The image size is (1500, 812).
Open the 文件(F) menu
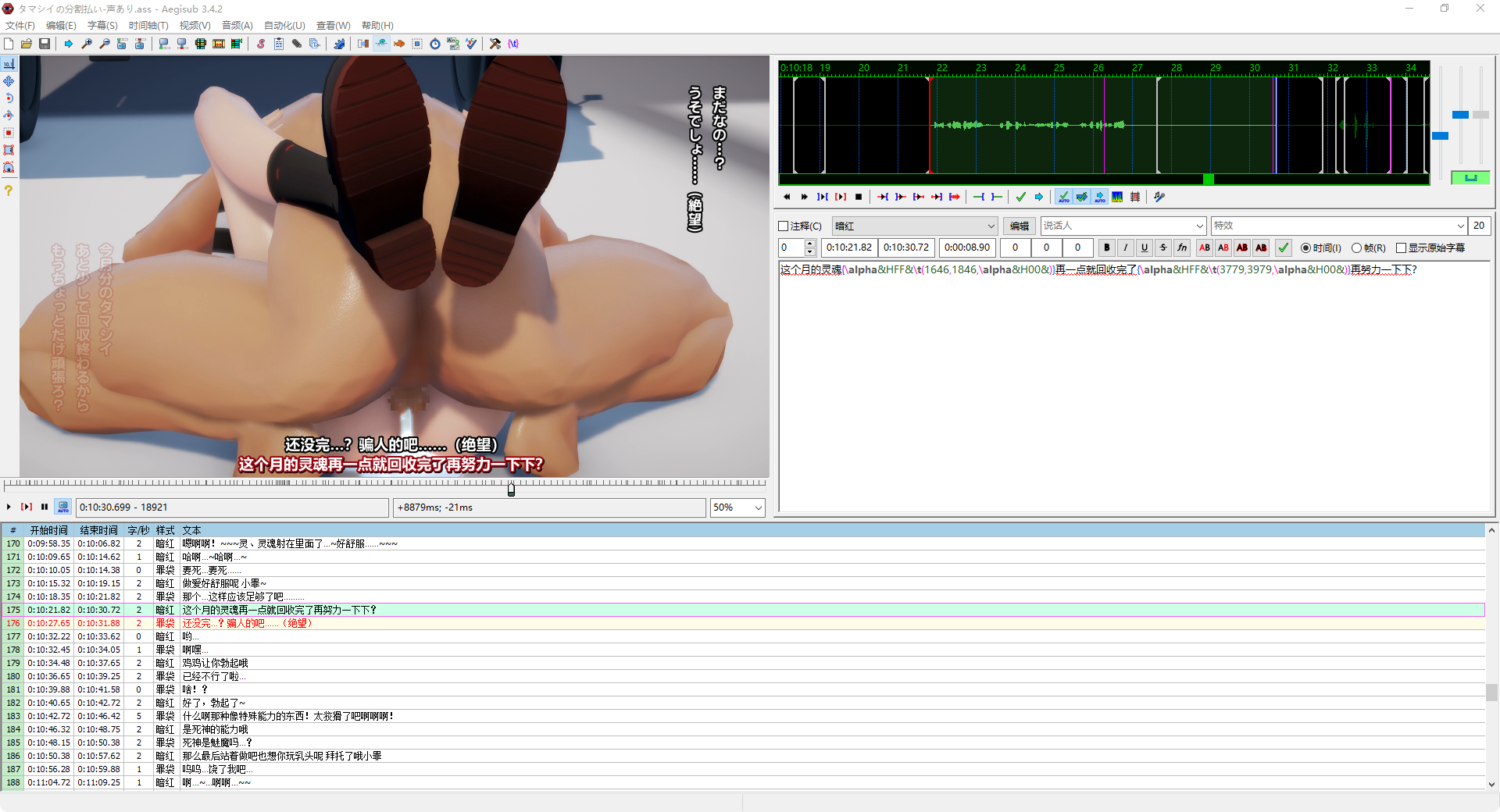click(20, 26)
